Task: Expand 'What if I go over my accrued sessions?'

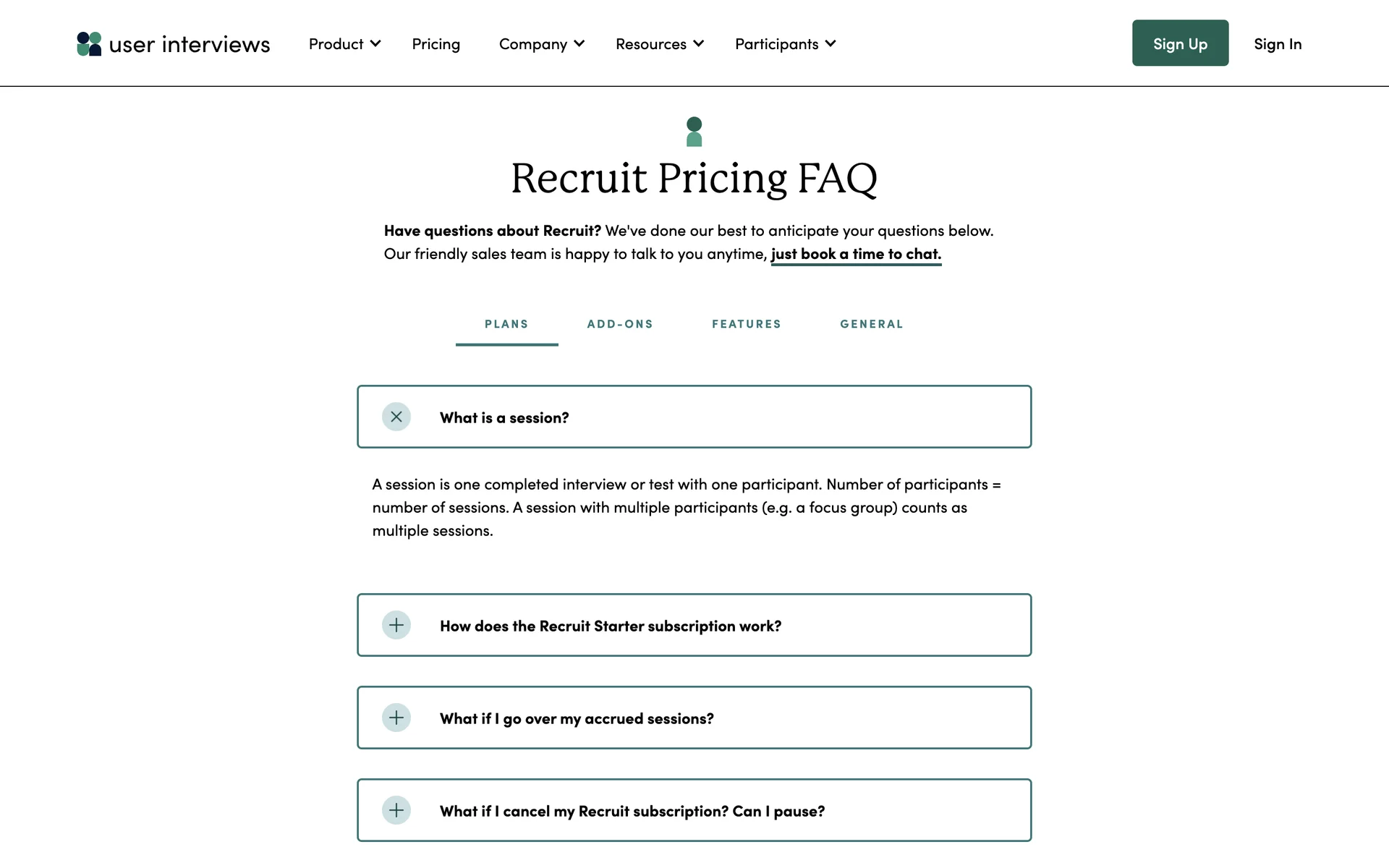Action: 577,718
